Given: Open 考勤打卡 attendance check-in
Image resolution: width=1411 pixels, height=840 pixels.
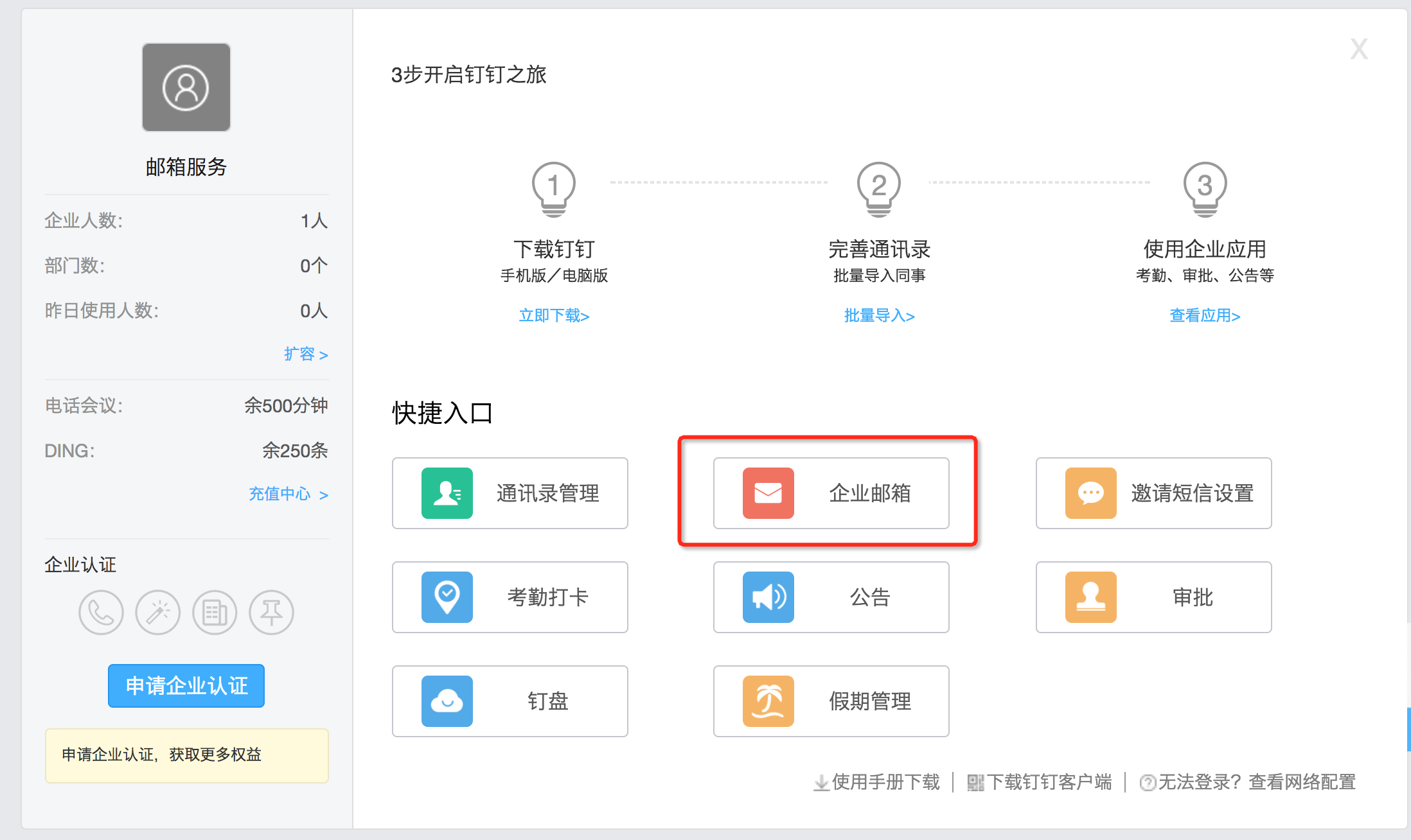Looking at the screenshot, I should tap(510, 597).
